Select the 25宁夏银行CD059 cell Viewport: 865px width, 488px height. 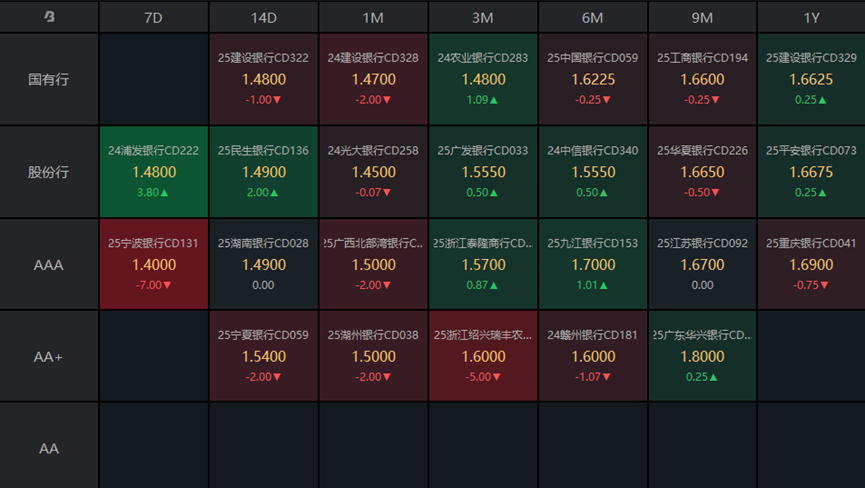pyautogui.click(x=263, y=356)
